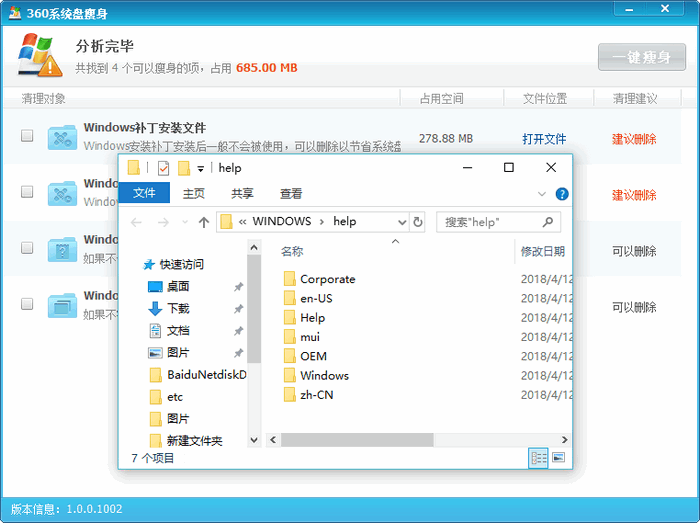
Task: Switch to large thumbnails view icon
Action: (x=558, y=458)
